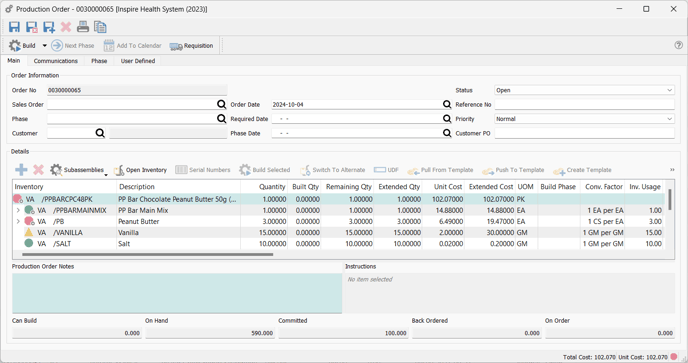
Task: Click the Copy order icon
Action: [100, 27]
